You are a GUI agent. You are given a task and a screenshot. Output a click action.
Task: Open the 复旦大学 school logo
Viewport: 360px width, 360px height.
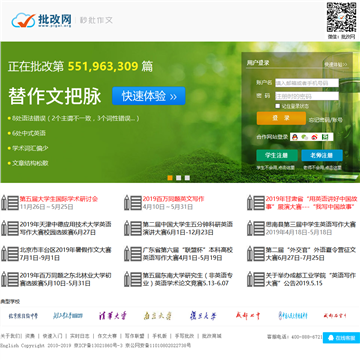click(x=203, y=315)
